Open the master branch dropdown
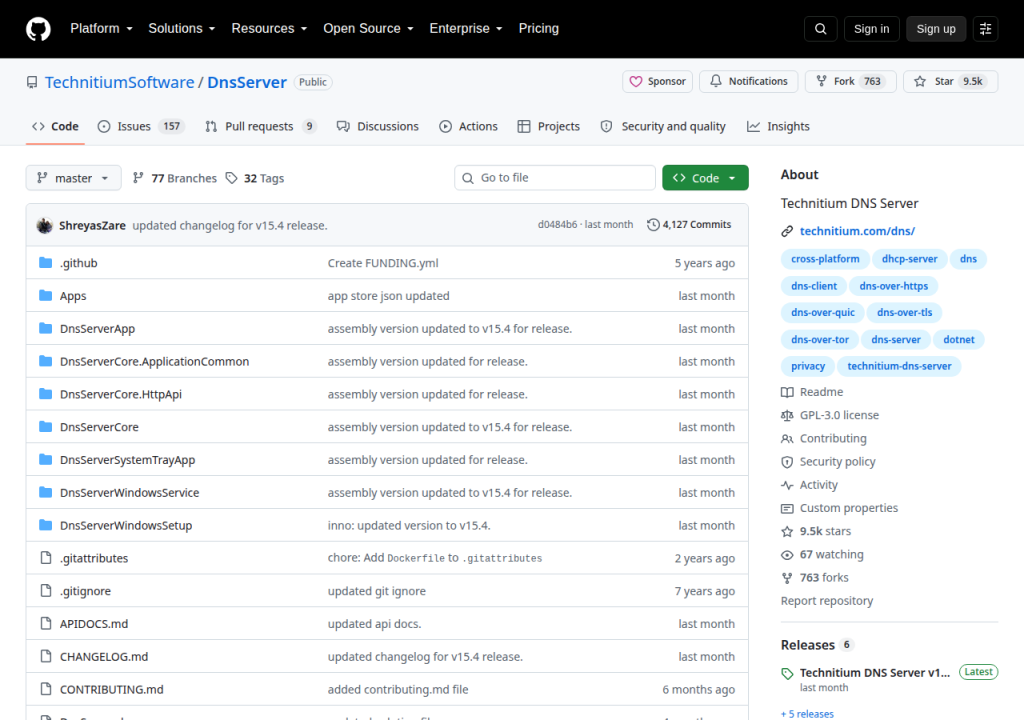This screenshot has height=720, width=1024. point(73,178)
